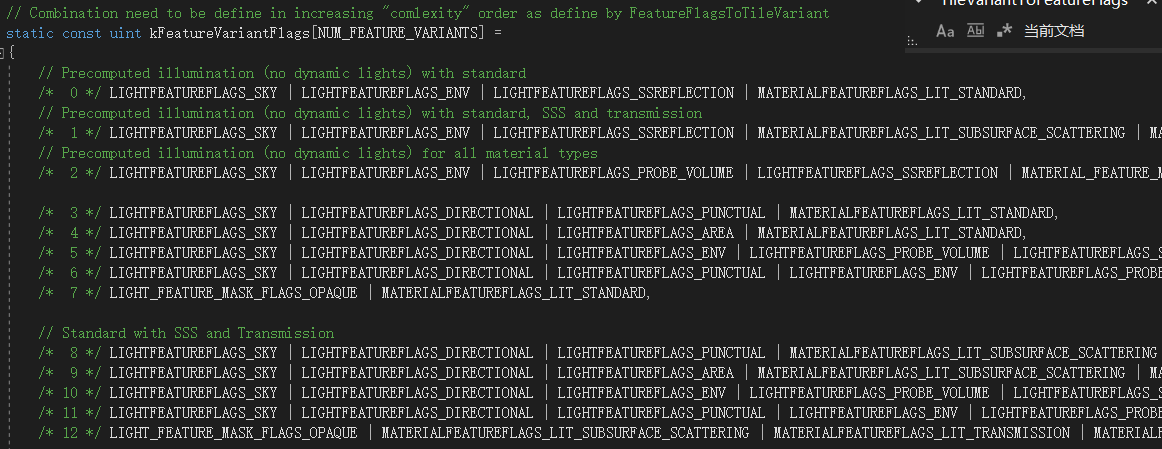Open the 当前文档 search scope dropdown
1162x449 pixels.
click(1054, 31)
